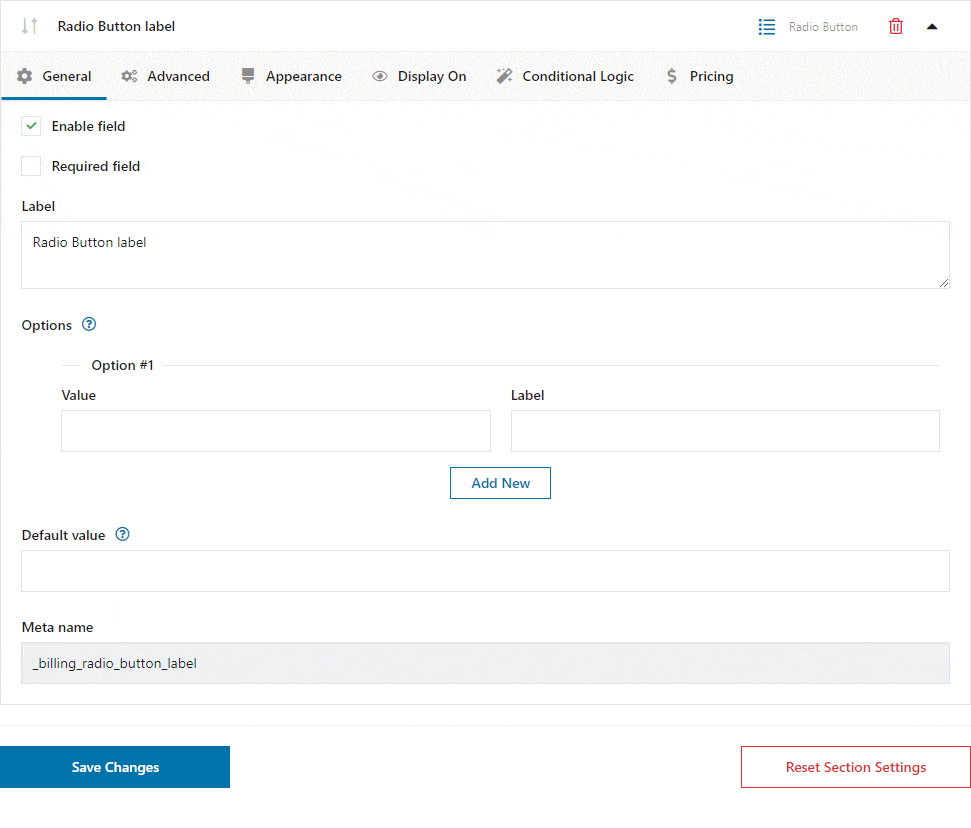Click the Radio Button list type icon
The width and height of the screenshot is (971, 828).
coord(767,27)
